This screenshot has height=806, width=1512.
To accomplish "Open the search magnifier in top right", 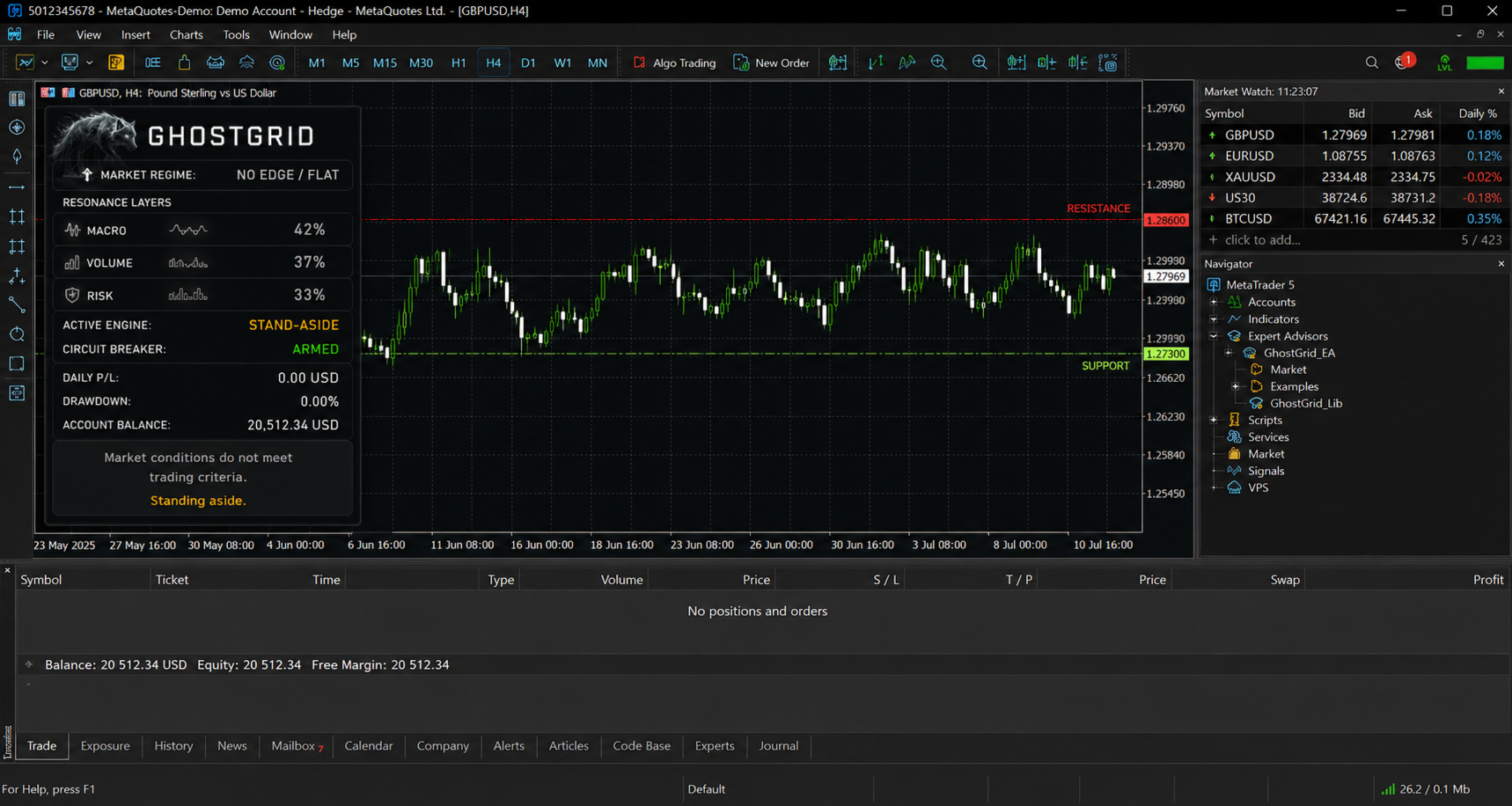I will coord(1371,62).
